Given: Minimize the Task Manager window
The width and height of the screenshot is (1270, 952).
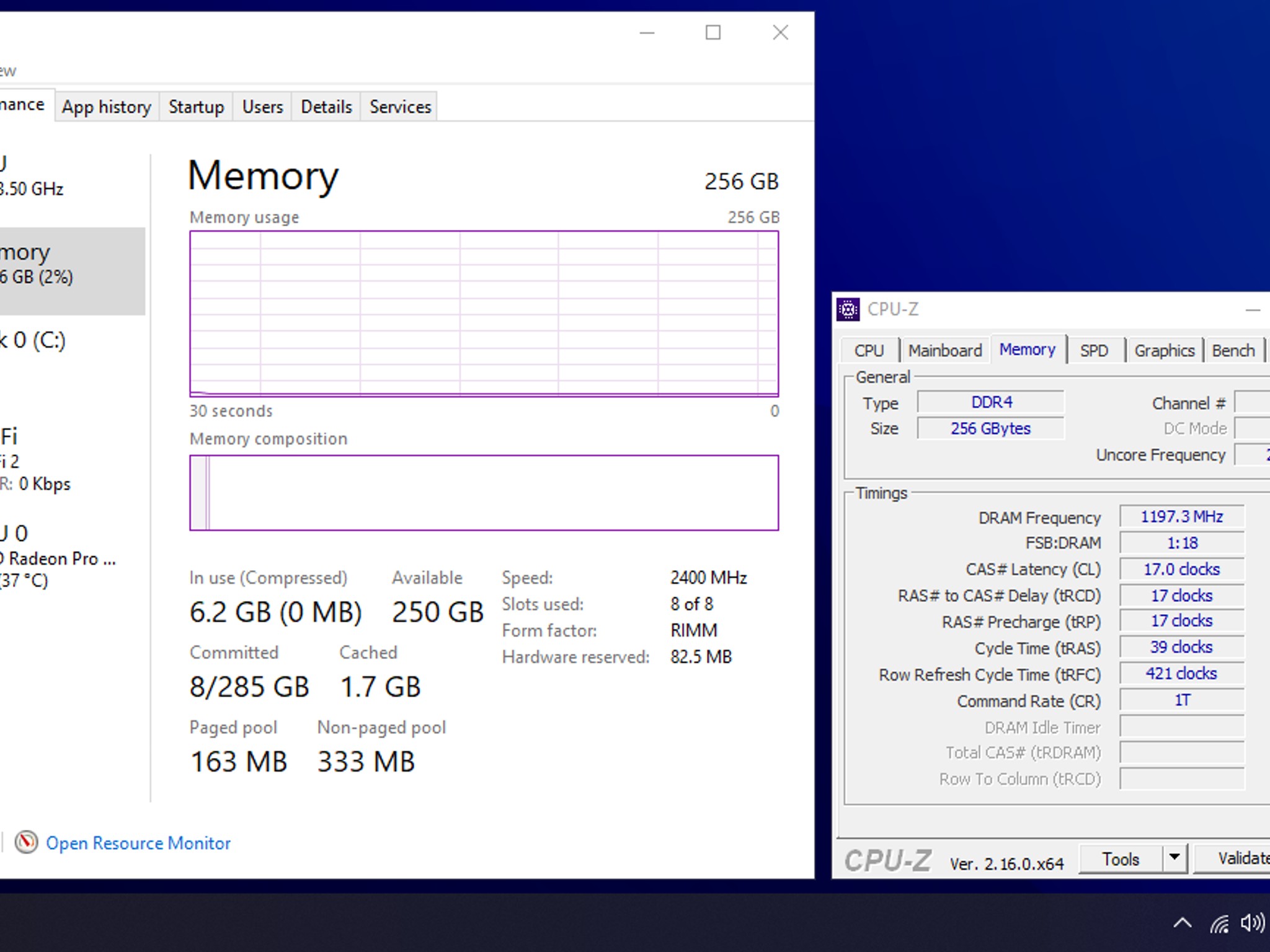Looking at the screenshot, I should 647,32.
